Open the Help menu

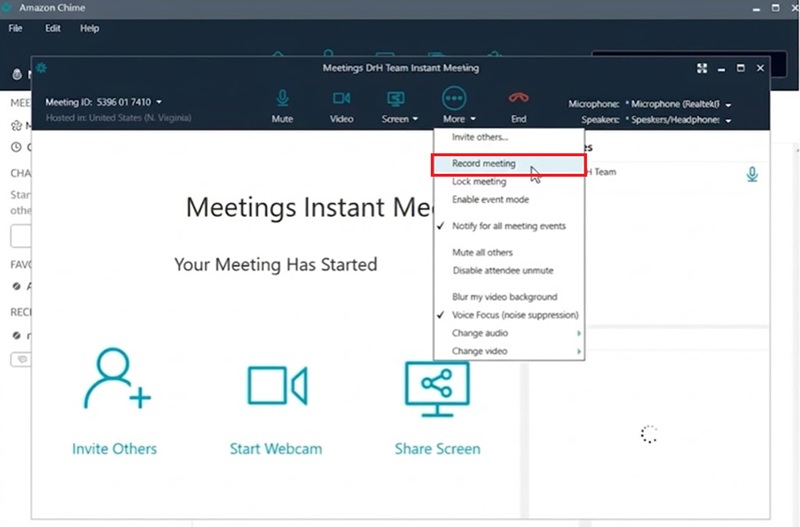89,28
